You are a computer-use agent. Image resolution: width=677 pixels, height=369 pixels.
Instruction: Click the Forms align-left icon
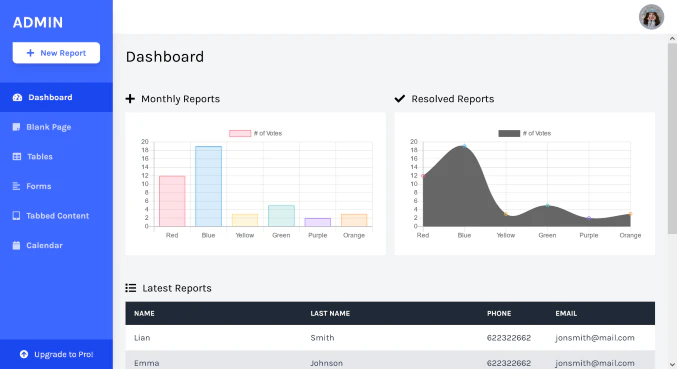click(x=16, y=186)
